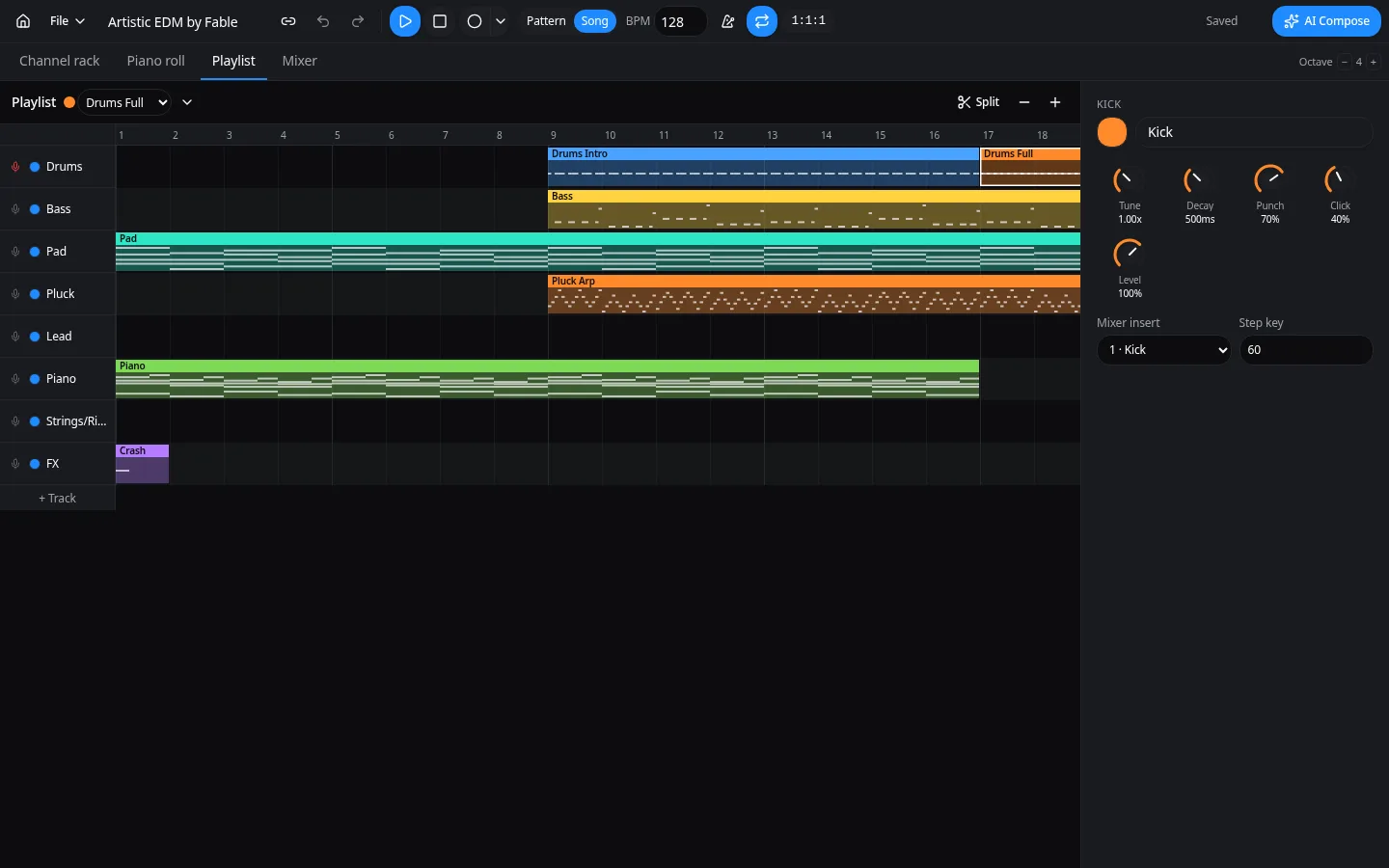Go to the home screen icon

(x=23, y=21)
